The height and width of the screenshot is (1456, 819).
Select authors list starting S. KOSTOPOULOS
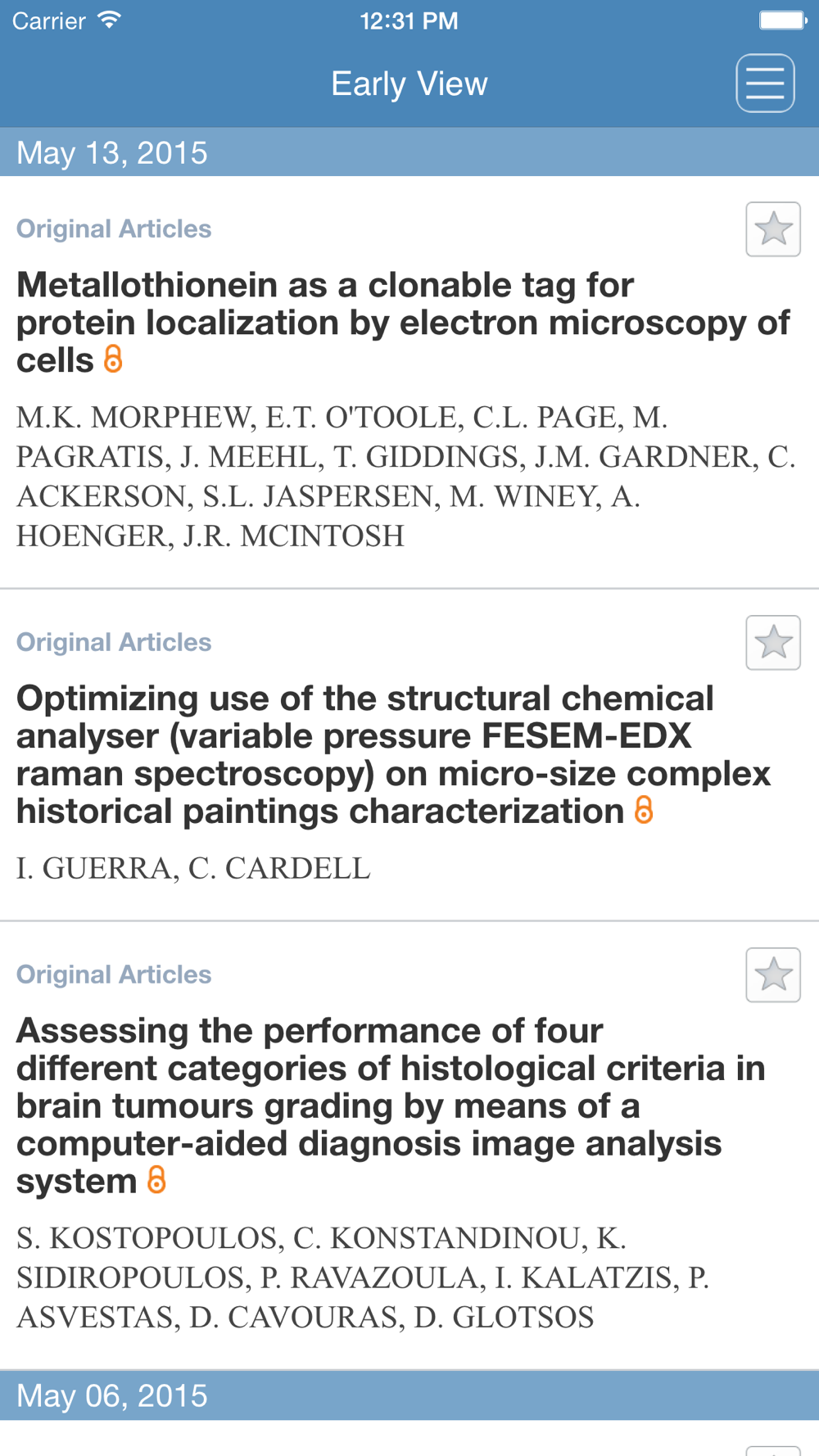click(363, 1277)
